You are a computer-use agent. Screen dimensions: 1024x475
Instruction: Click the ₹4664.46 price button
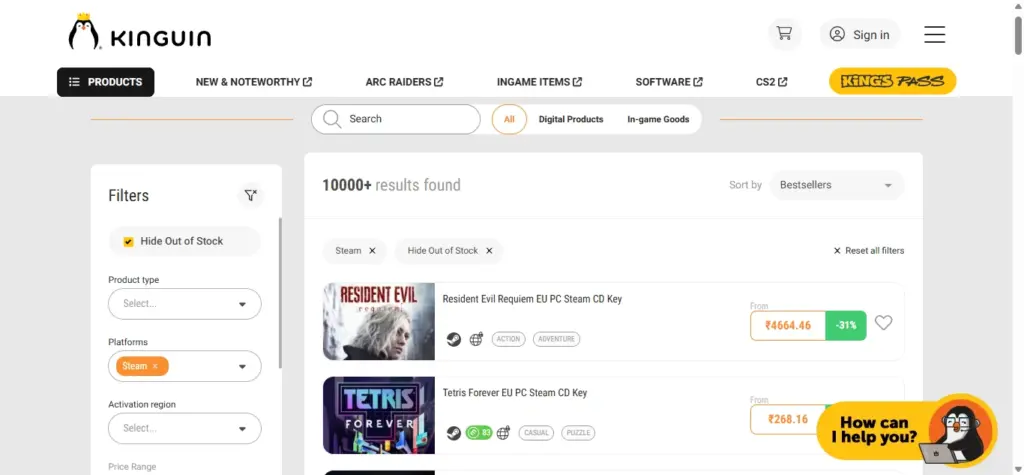click(788, 325)
